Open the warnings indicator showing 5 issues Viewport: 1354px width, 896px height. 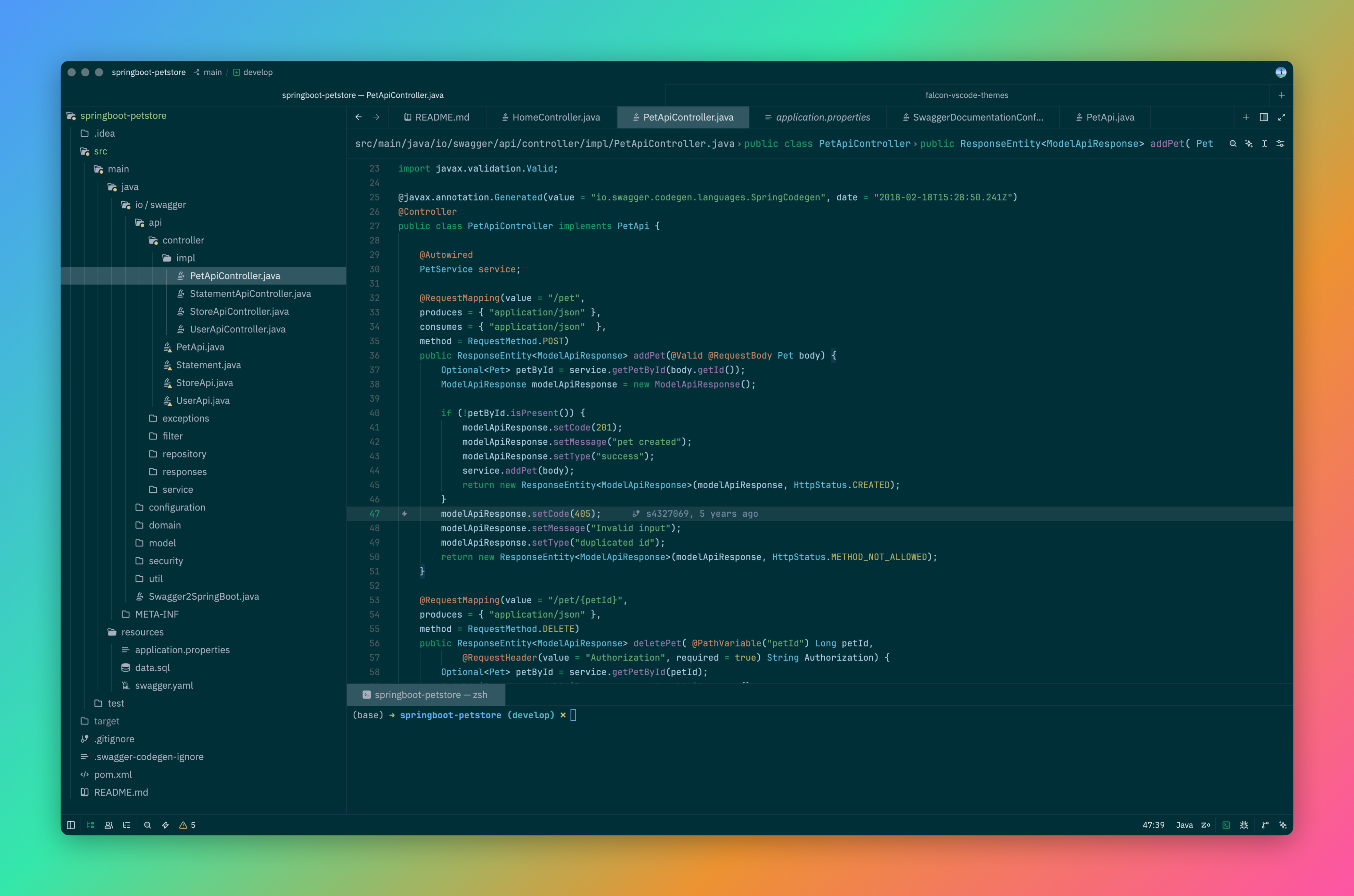coord(187,824)
